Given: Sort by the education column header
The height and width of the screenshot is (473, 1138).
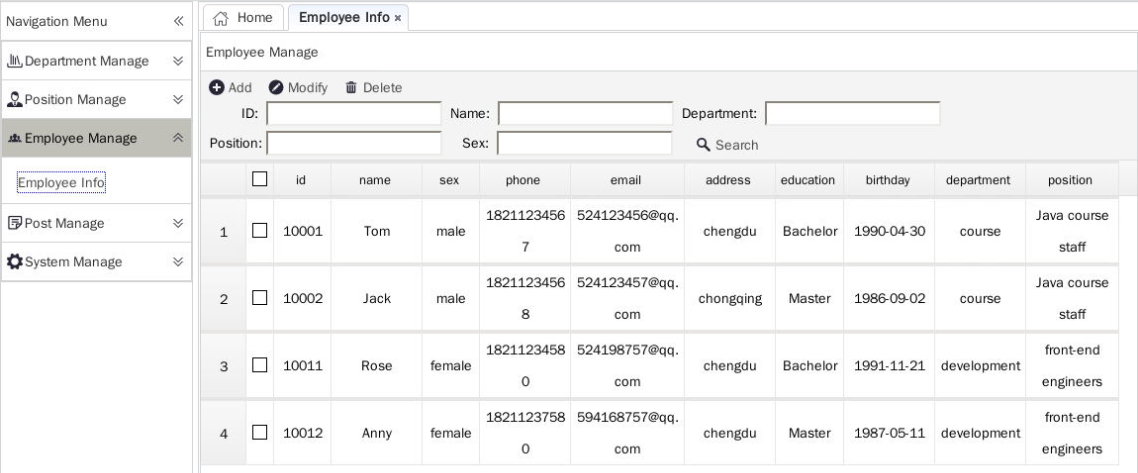Looking at the screenshot, I should pos(809,180).
